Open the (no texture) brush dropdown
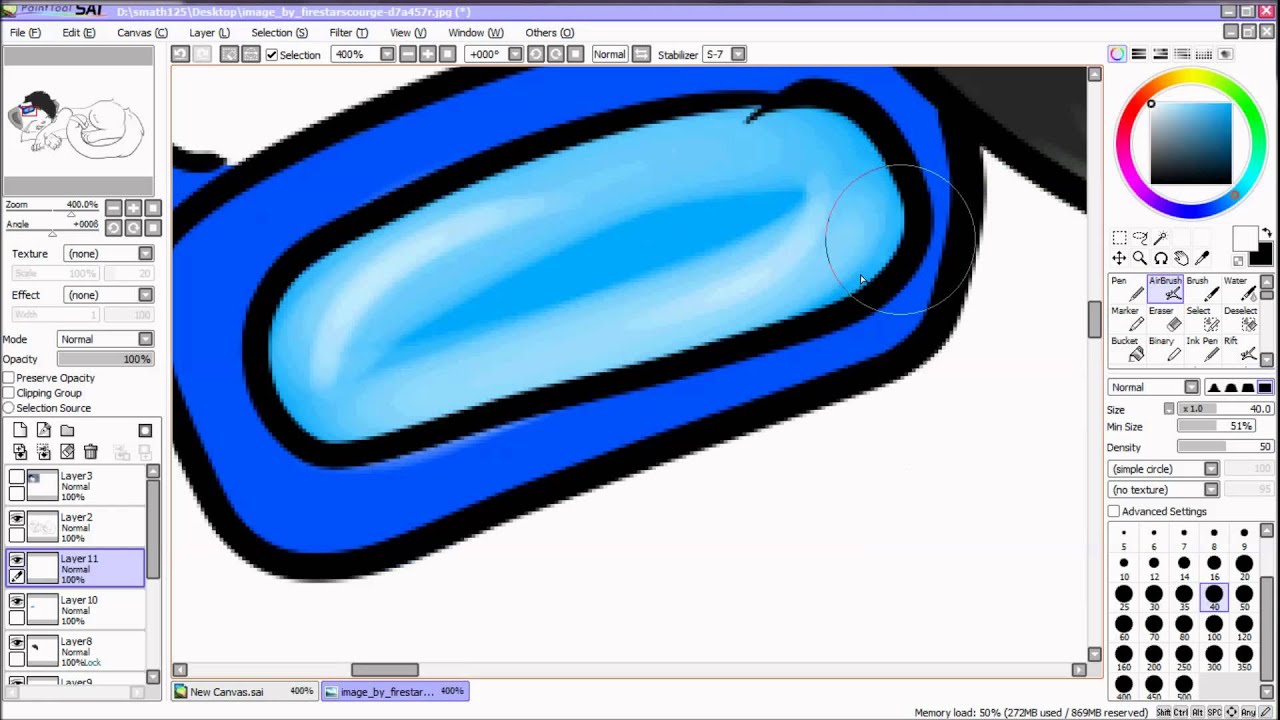This screenshot has height=720, width=1280. 1164,490
